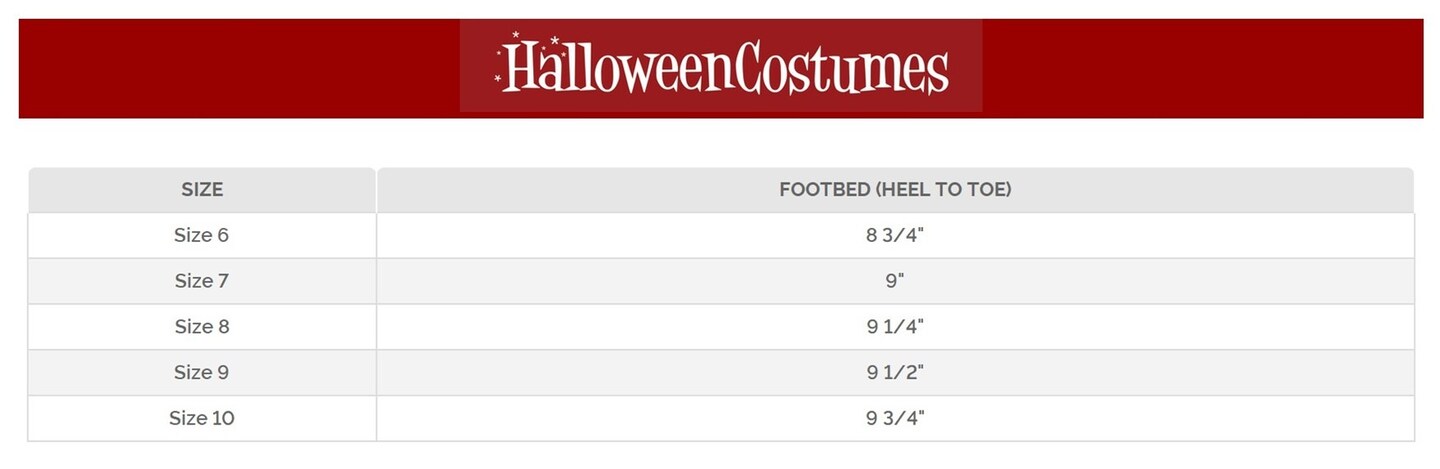Click the star above the logo's H
Viewport: 1440px width, 469px height.
516,35
